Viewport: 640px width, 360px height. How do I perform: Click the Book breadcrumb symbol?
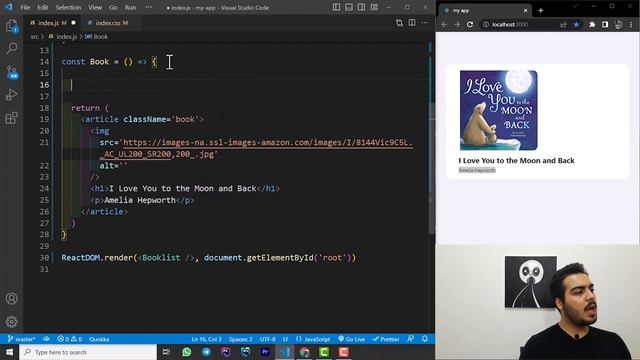(97, 37)
